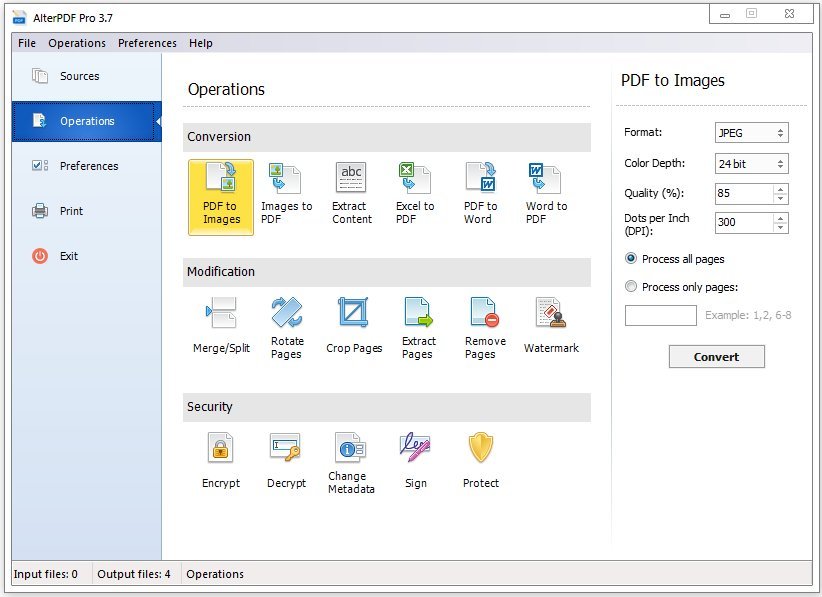Screen dimensions: 822x597
Task: Open the Format dropdown showing JPEG
Action: coord(751,132)
